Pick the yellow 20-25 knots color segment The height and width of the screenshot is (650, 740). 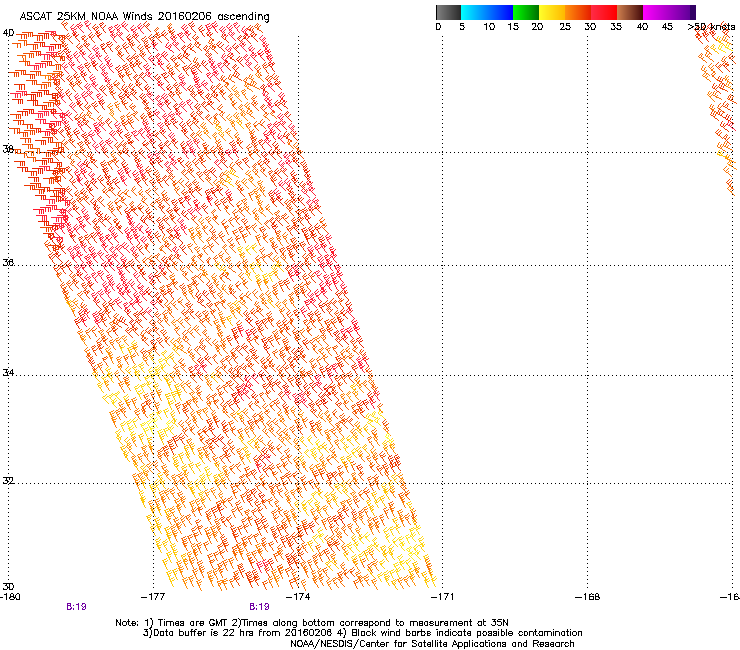click(x=552, y=12)
